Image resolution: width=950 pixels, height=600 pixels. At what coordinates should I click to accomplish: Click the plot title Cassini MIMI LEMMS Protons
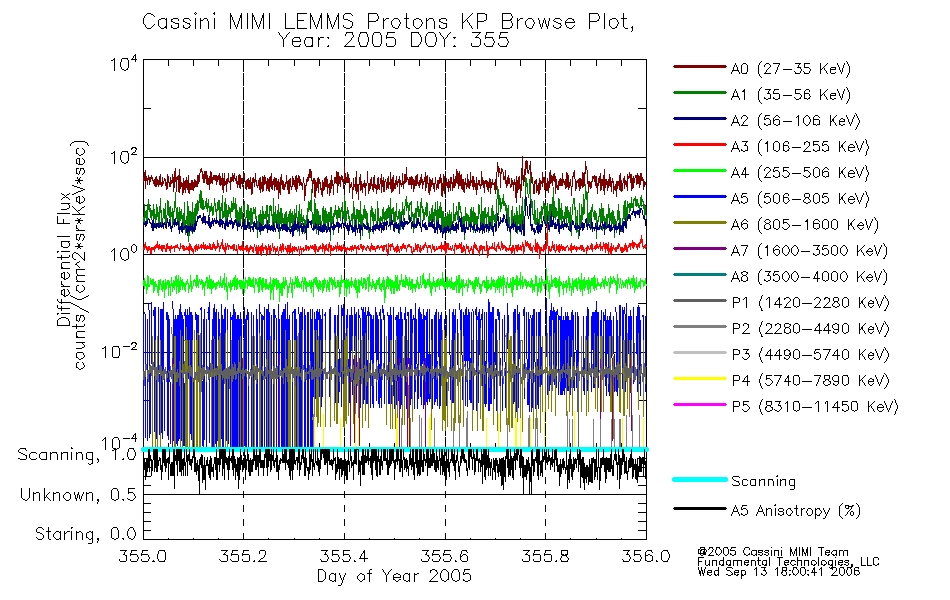click(x=388, y=22)
